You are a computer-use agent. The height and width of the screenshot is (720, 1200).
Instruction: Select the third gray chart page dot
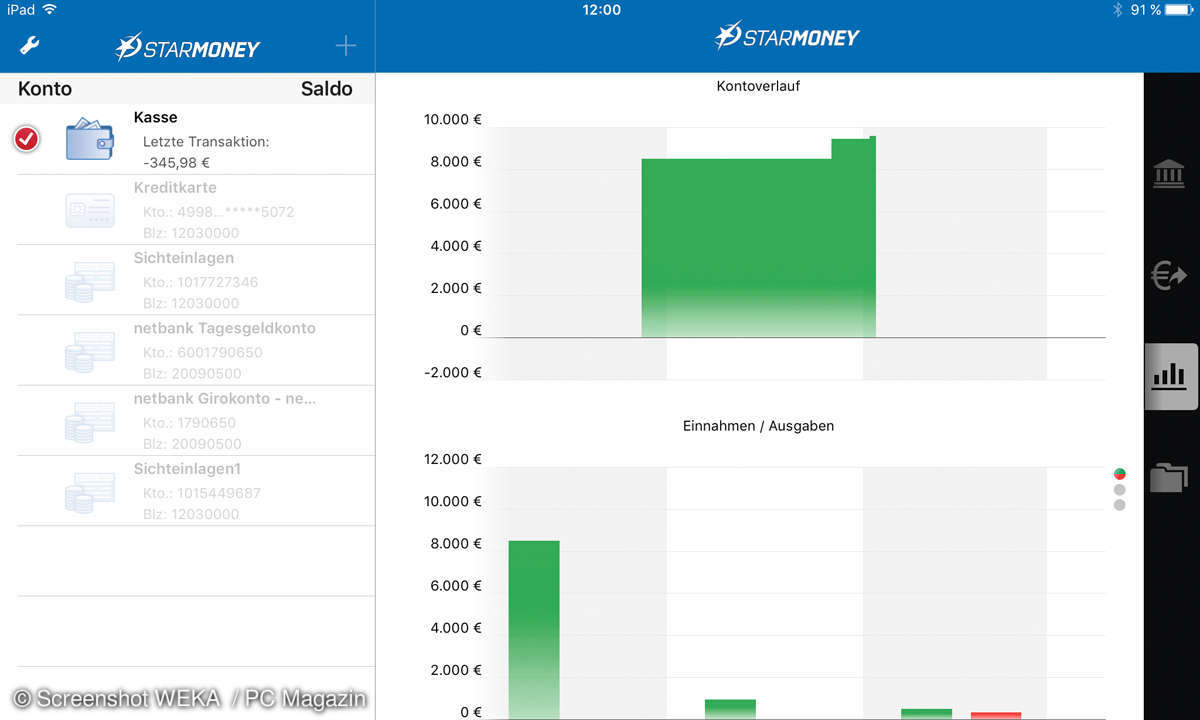[1119, 505]
